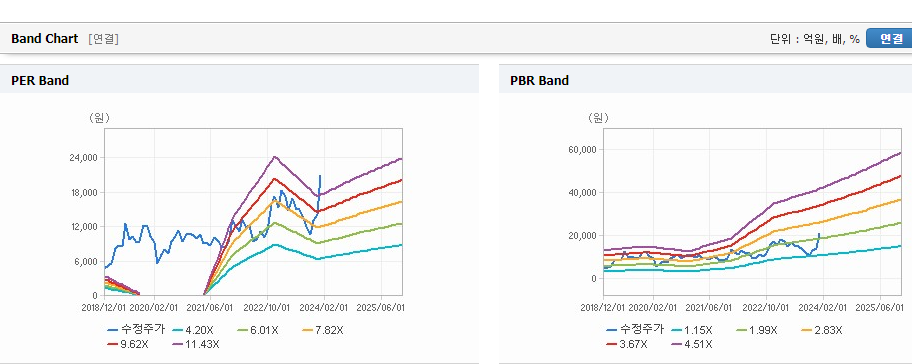Toggle 수정주가 series in PER Band legend
This screenshot has width=912, height=364.
(x=136, y=330)
